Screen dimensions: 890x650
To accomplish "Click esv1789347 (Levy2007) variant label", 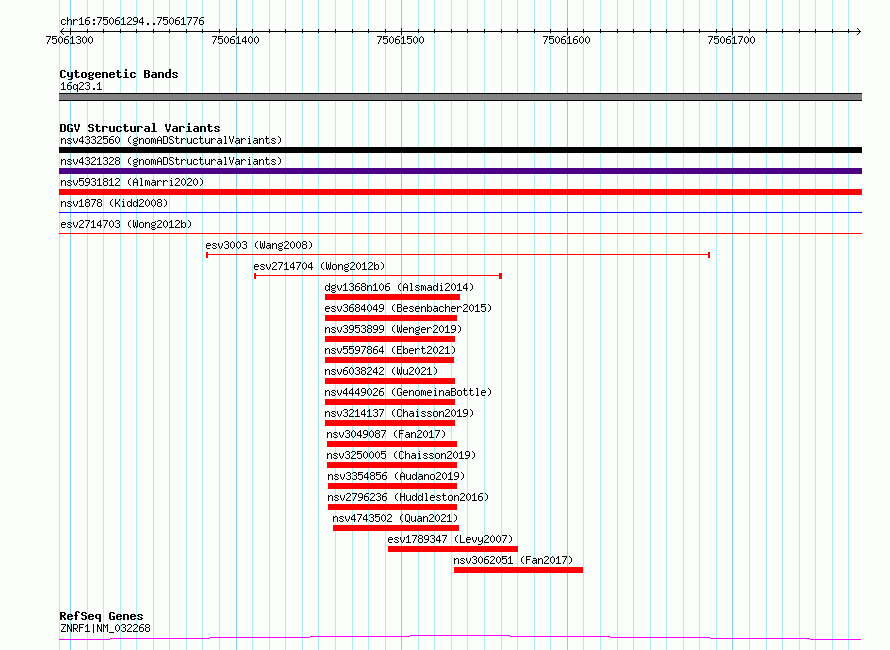I will coord(450,539).
